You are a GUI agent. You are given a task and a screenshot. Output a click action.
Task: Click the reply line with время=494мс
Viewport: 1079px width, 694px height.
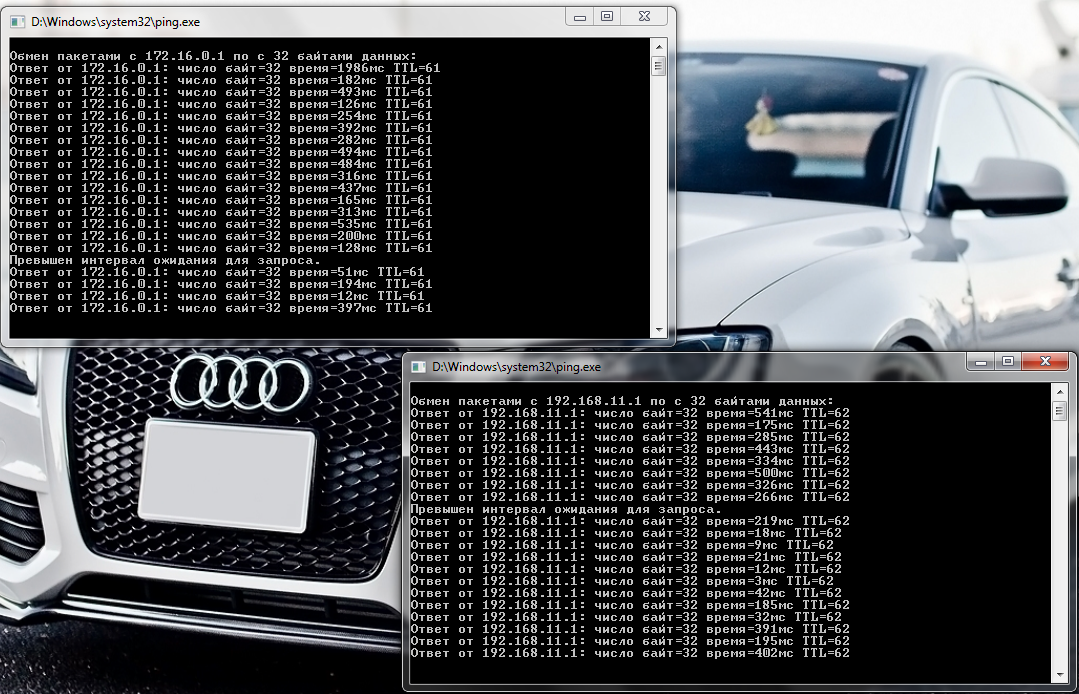point(221,152)
